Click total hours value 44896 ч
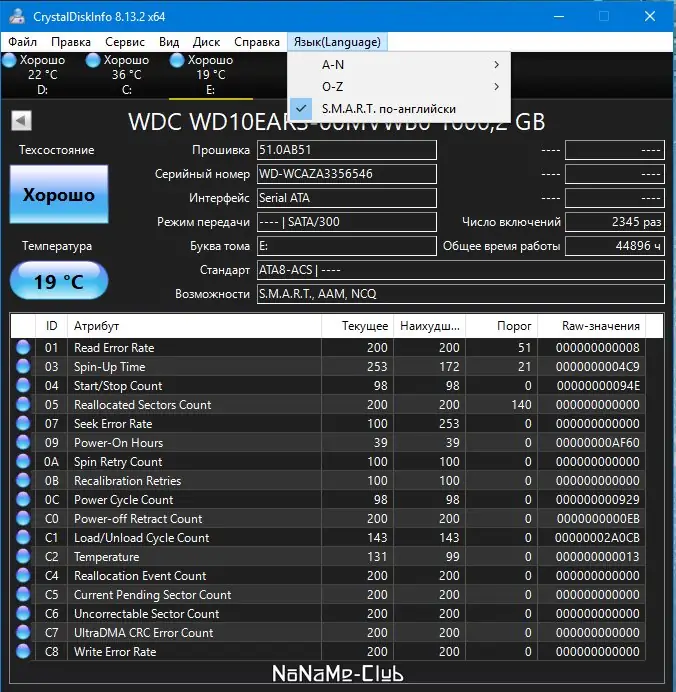 615,246
